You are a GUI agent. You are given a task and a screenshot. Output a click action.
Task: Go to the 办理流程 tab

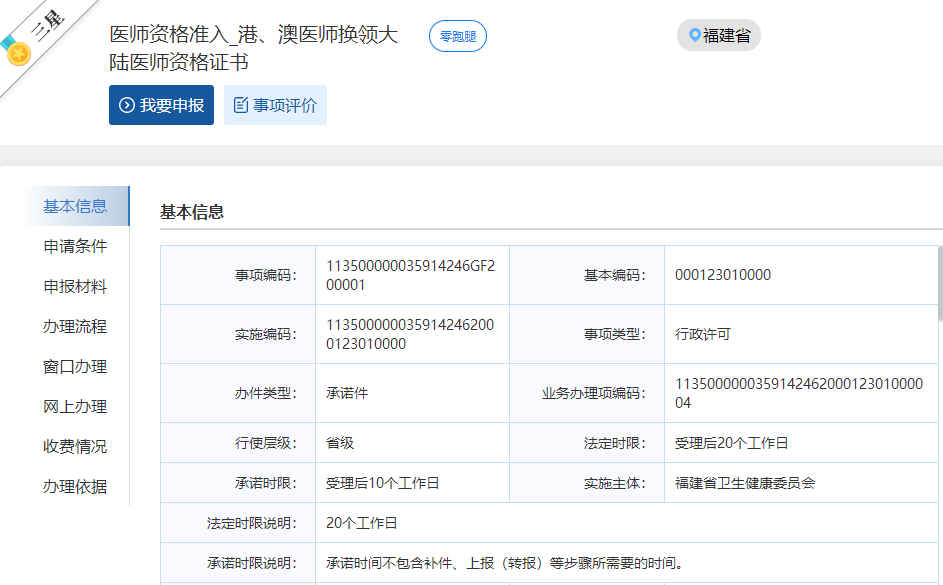75,326
